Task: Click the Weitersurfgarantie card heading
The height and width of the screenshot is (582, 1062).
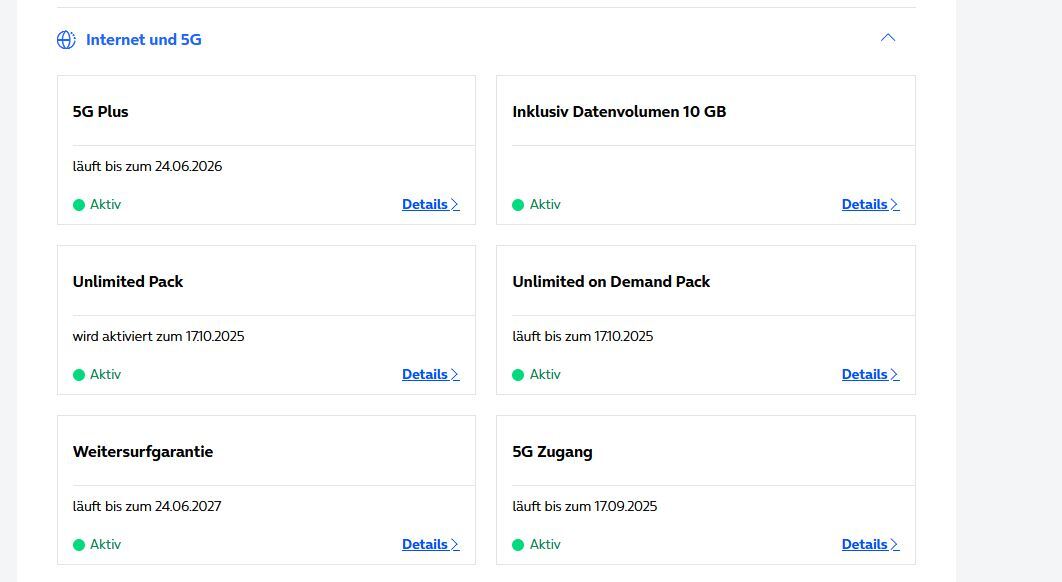Action: point(143,452)
